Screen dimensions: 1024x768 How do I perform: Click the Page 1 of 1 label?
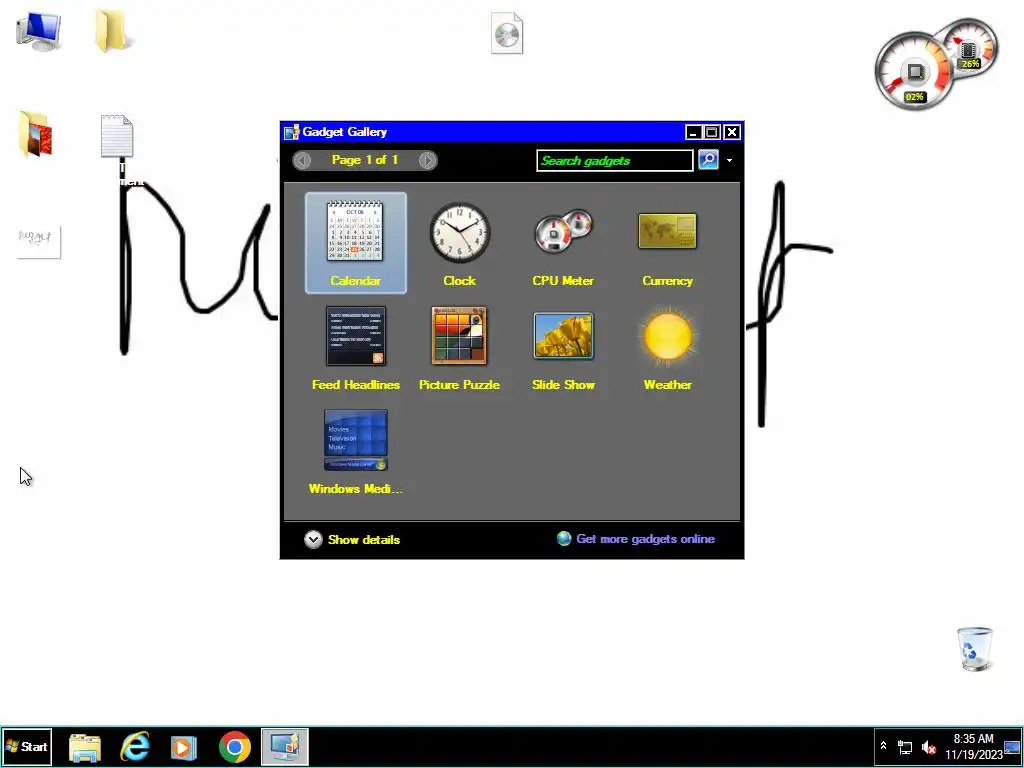364,160
